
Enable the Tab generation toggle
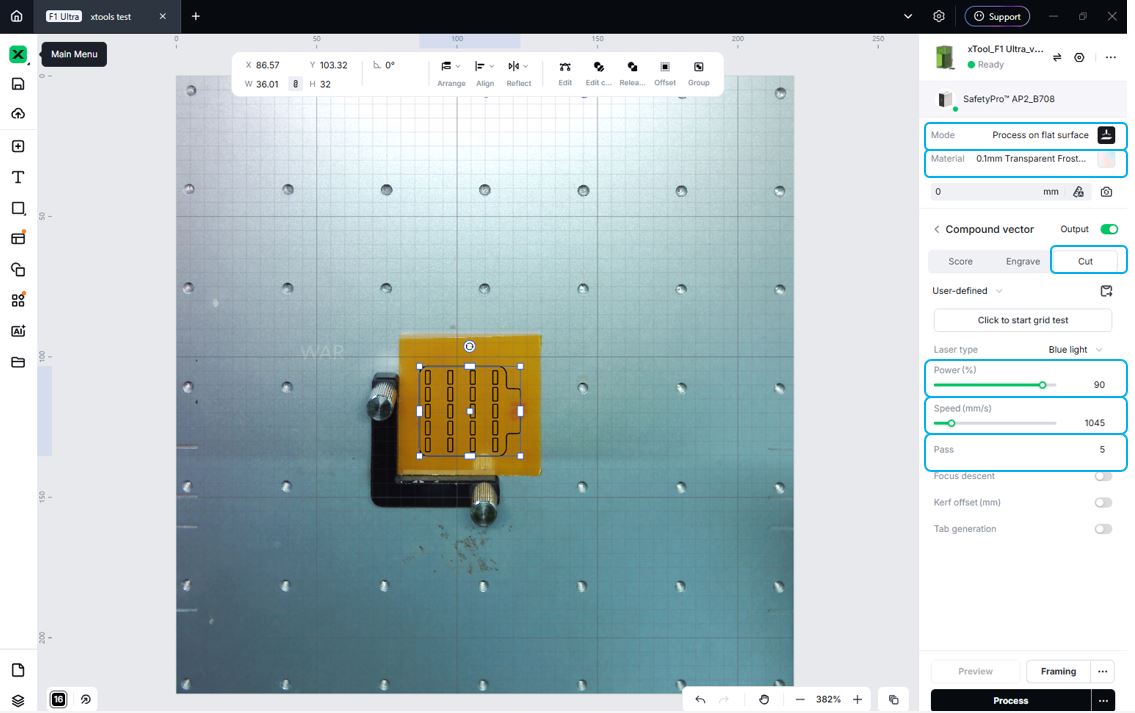coord(1103,529)
